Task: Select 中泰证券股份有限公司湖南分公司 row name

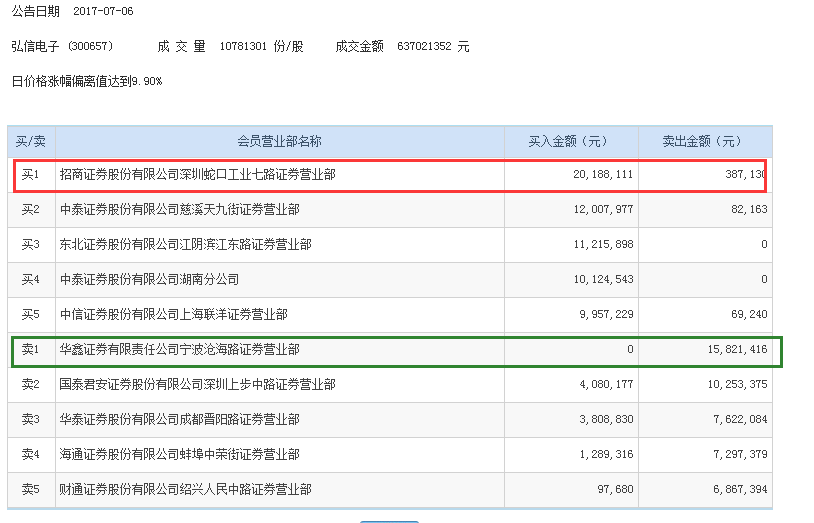Action: coord(149,279)
